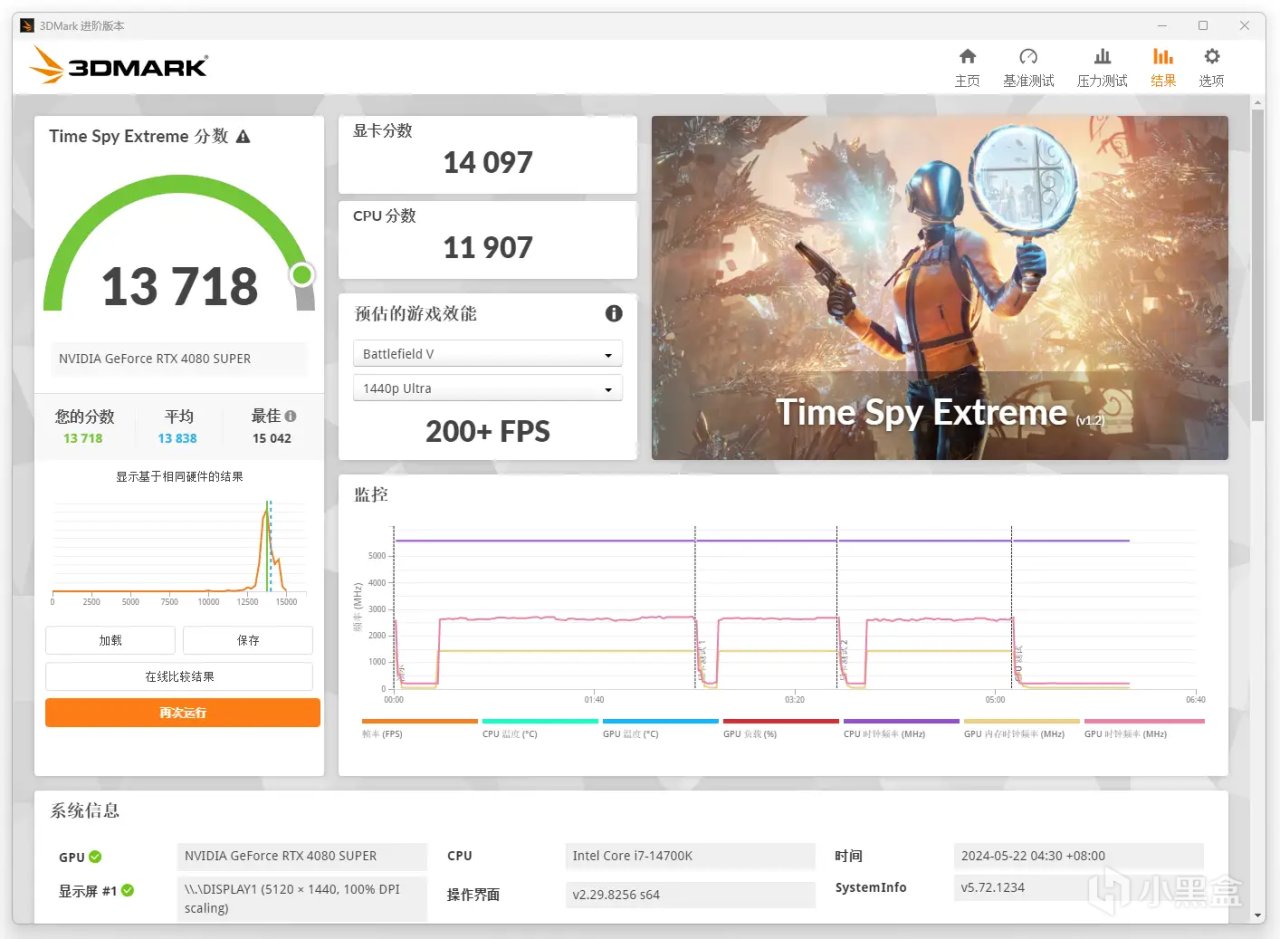1280x939 pixels.
Task: Toggle the GPU 温度 legend swatch
Action: 661,721
